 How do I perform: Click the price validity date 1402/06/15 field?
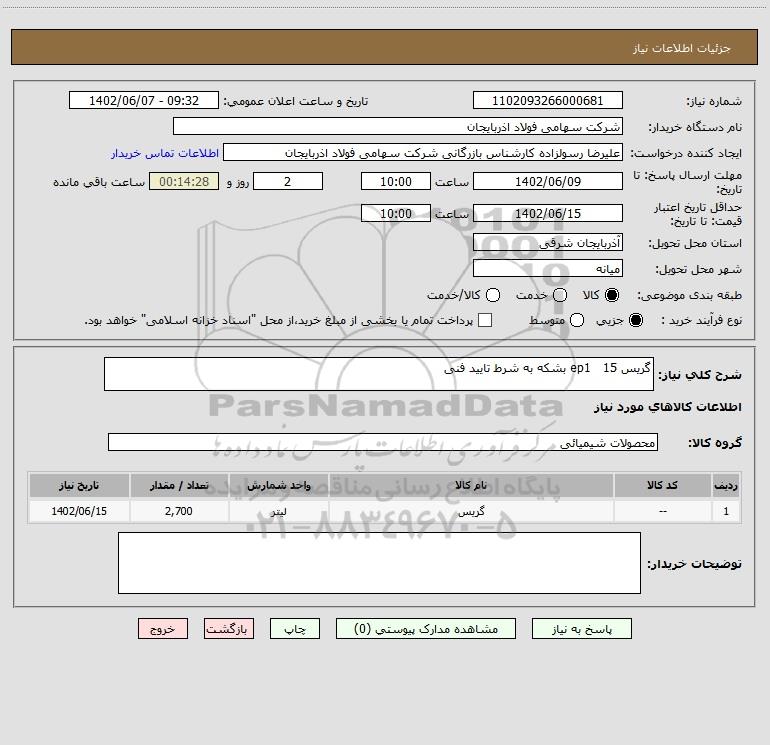tap(548, 213)
